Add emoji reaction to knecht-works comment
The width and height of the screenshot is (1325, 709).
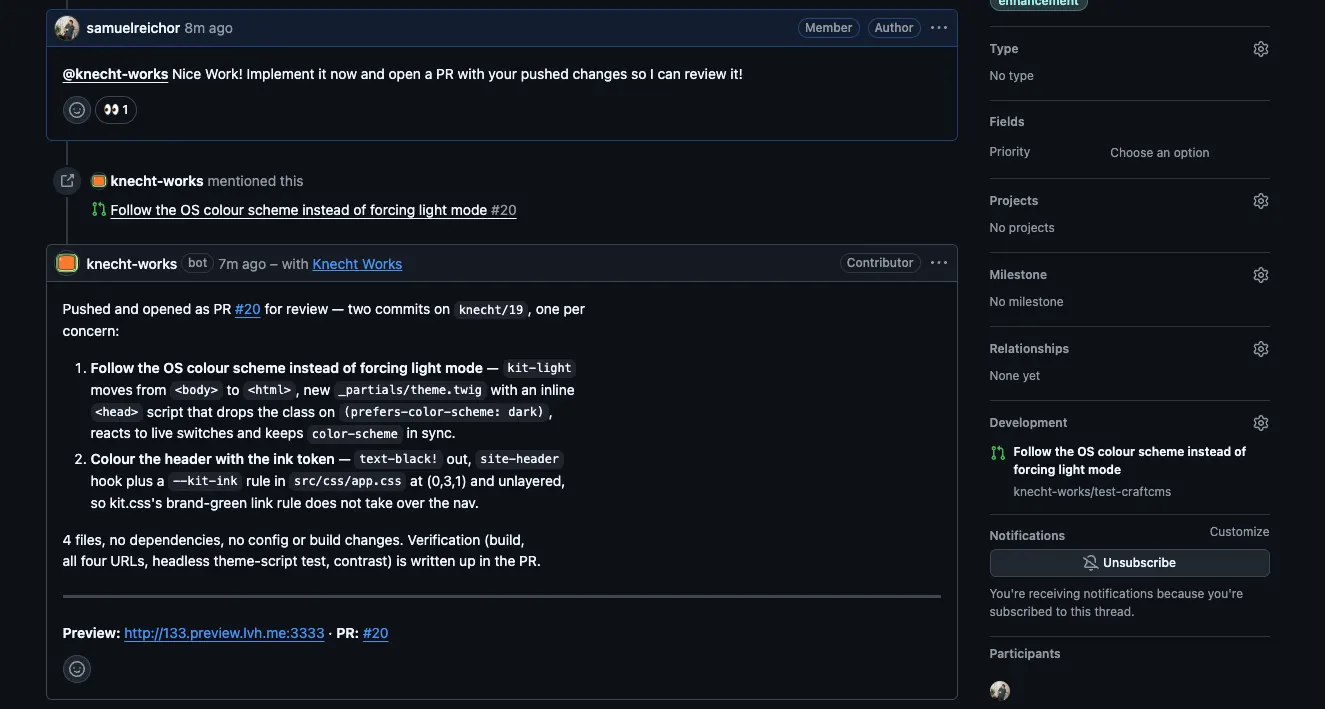77,668
